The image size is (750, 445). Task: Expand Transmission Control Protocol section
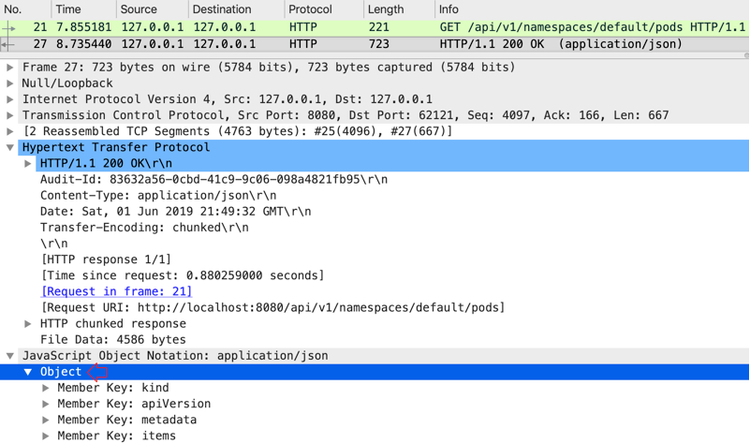click(x=10, y=115)
